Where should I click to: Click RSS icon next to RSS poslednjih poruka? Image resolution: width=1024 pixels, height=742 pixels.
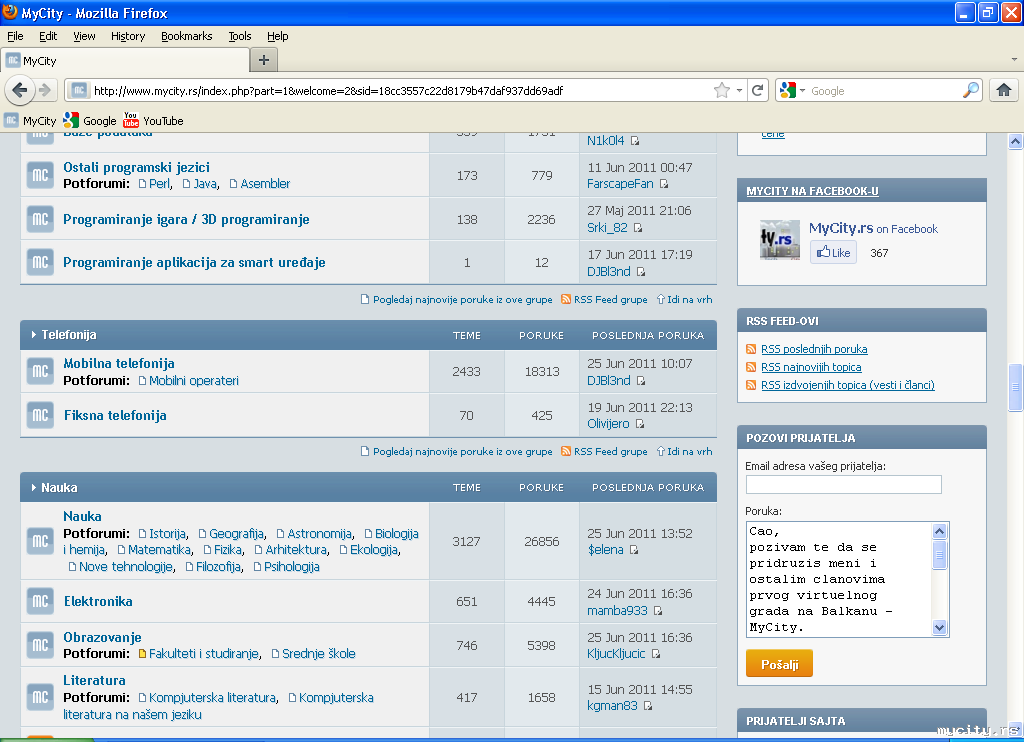751,349
